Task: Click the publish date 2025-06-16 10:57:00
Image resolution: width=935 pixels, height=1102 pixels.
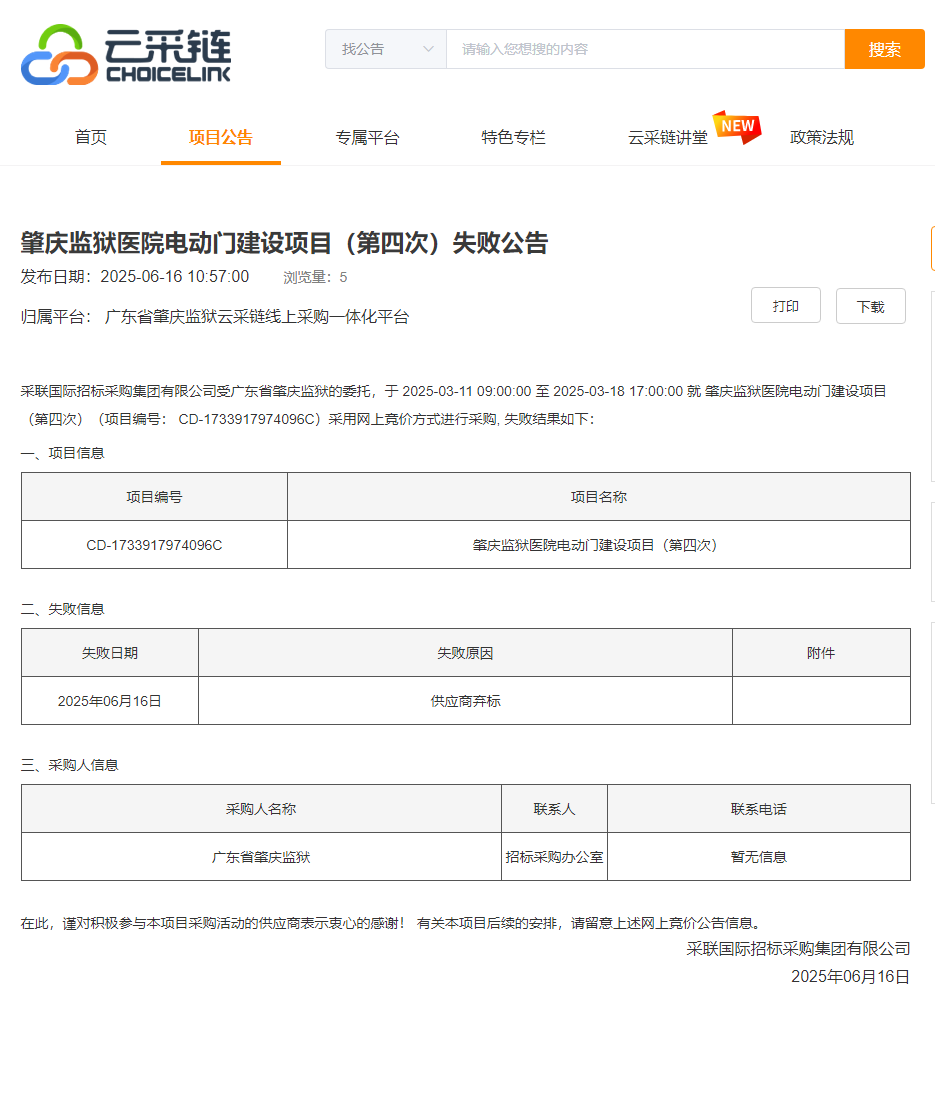Action: tap(174, 277)
